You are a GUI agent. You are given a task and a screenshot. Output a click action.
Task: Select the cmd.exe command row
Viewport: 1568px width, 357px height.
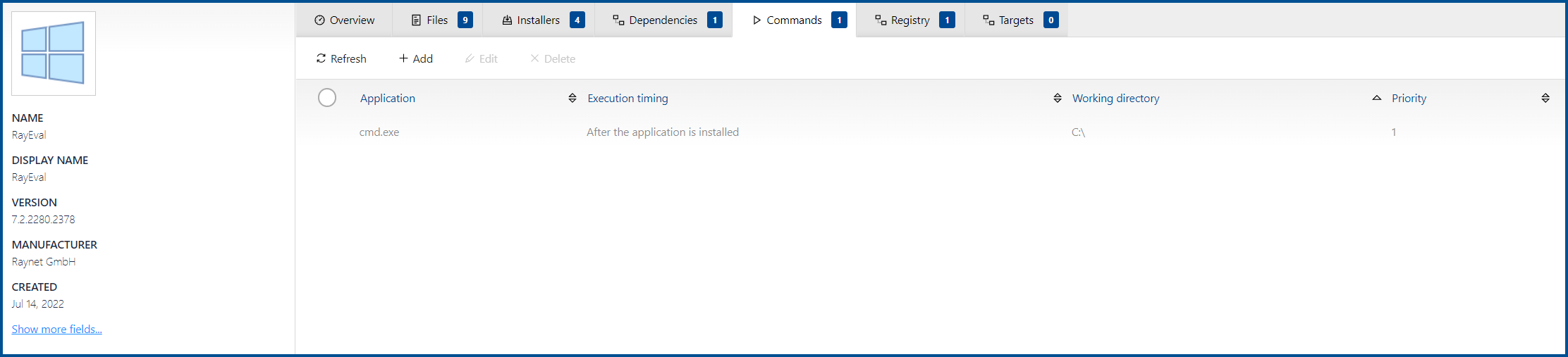click(x=930, y=132)
